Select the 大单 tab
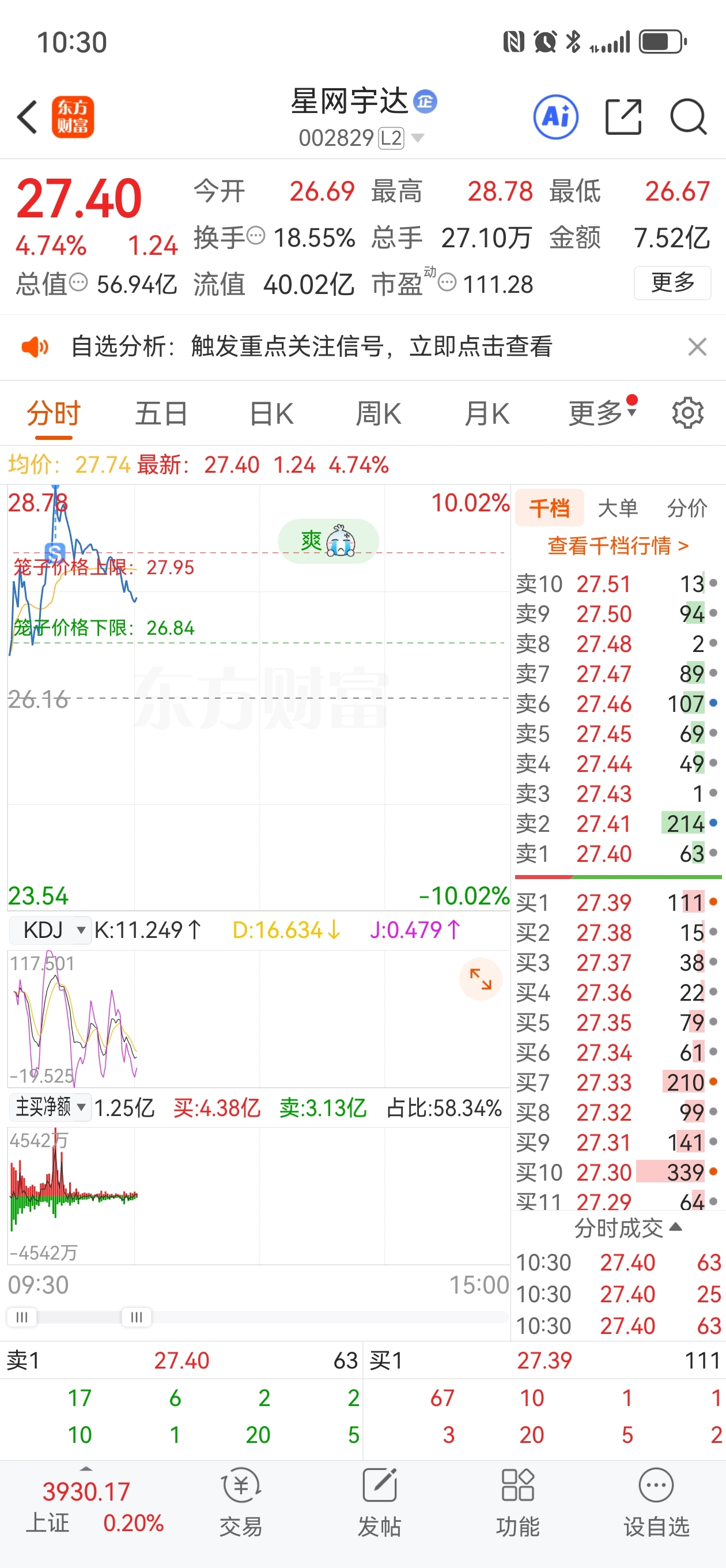 click(x=618, y=508)
